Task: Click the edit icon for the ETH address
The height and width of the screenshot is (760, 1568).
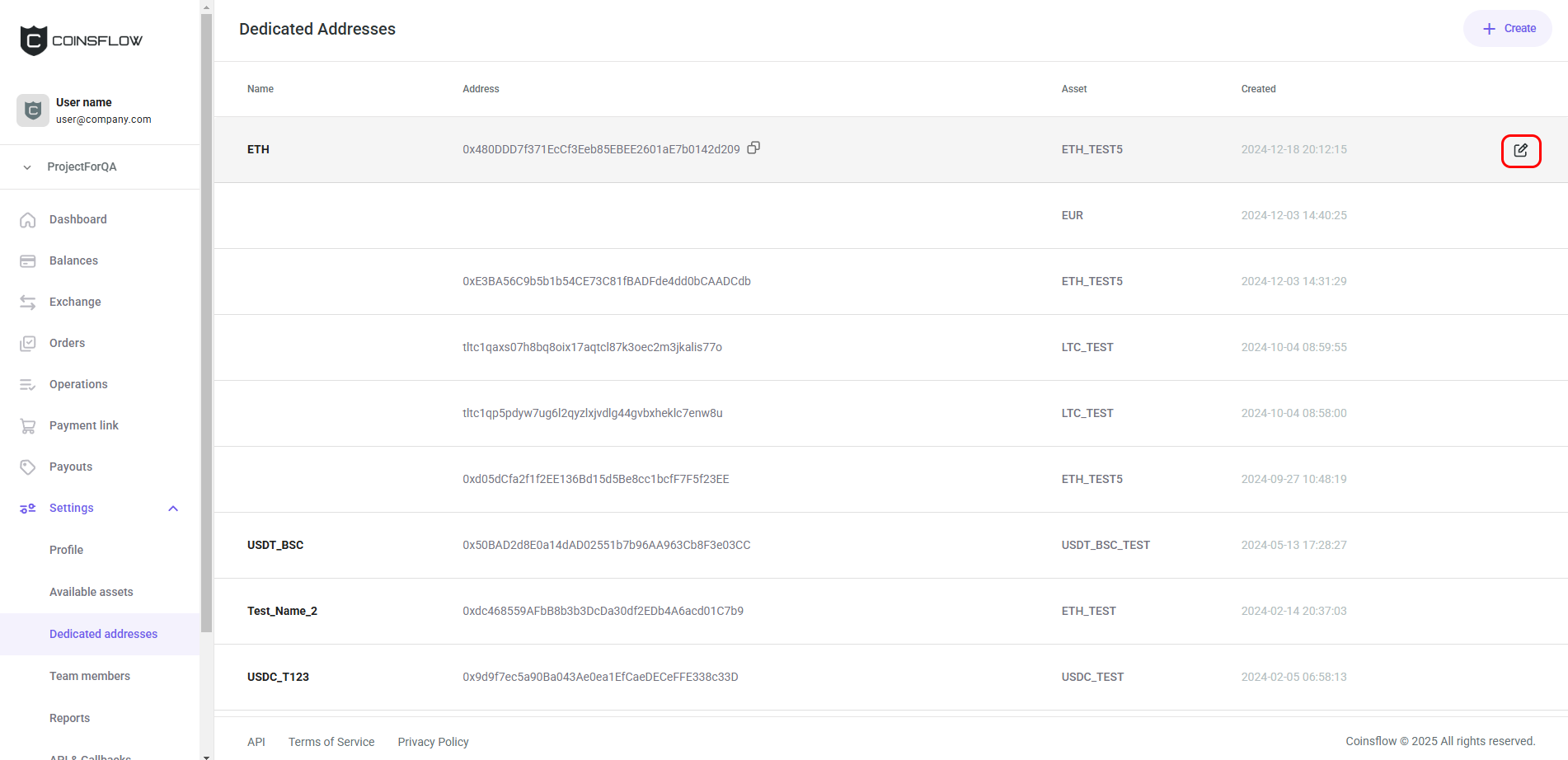Action: [x=1520, y=150]
